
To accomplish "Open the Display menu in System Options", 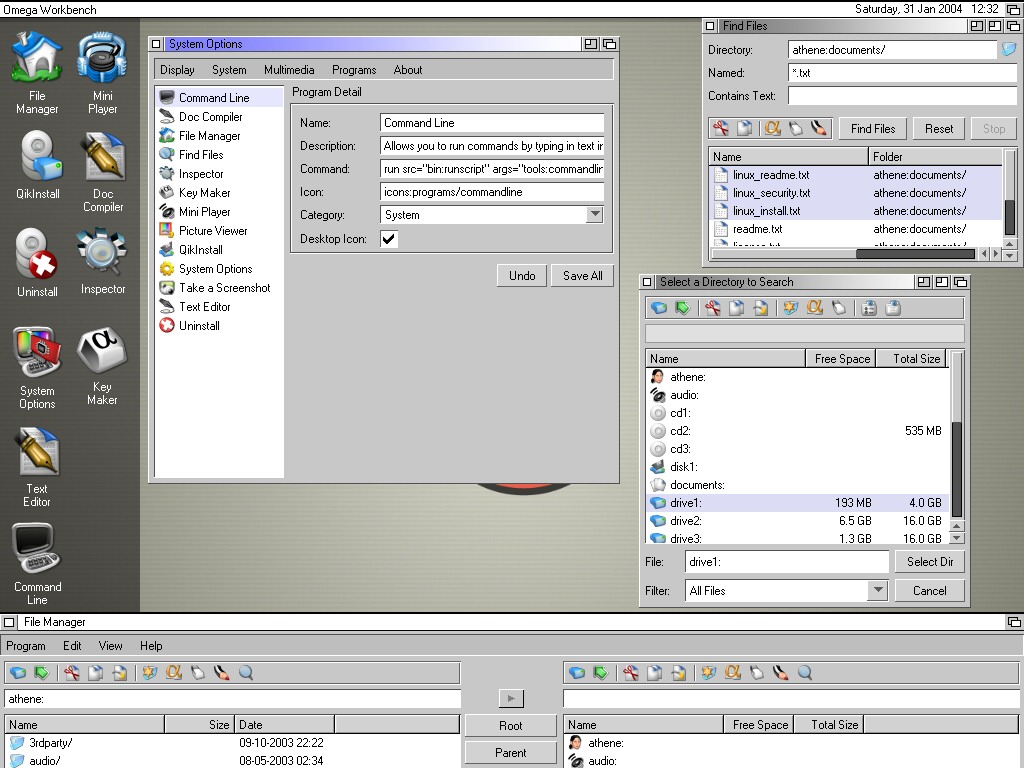I will point(177,70).
